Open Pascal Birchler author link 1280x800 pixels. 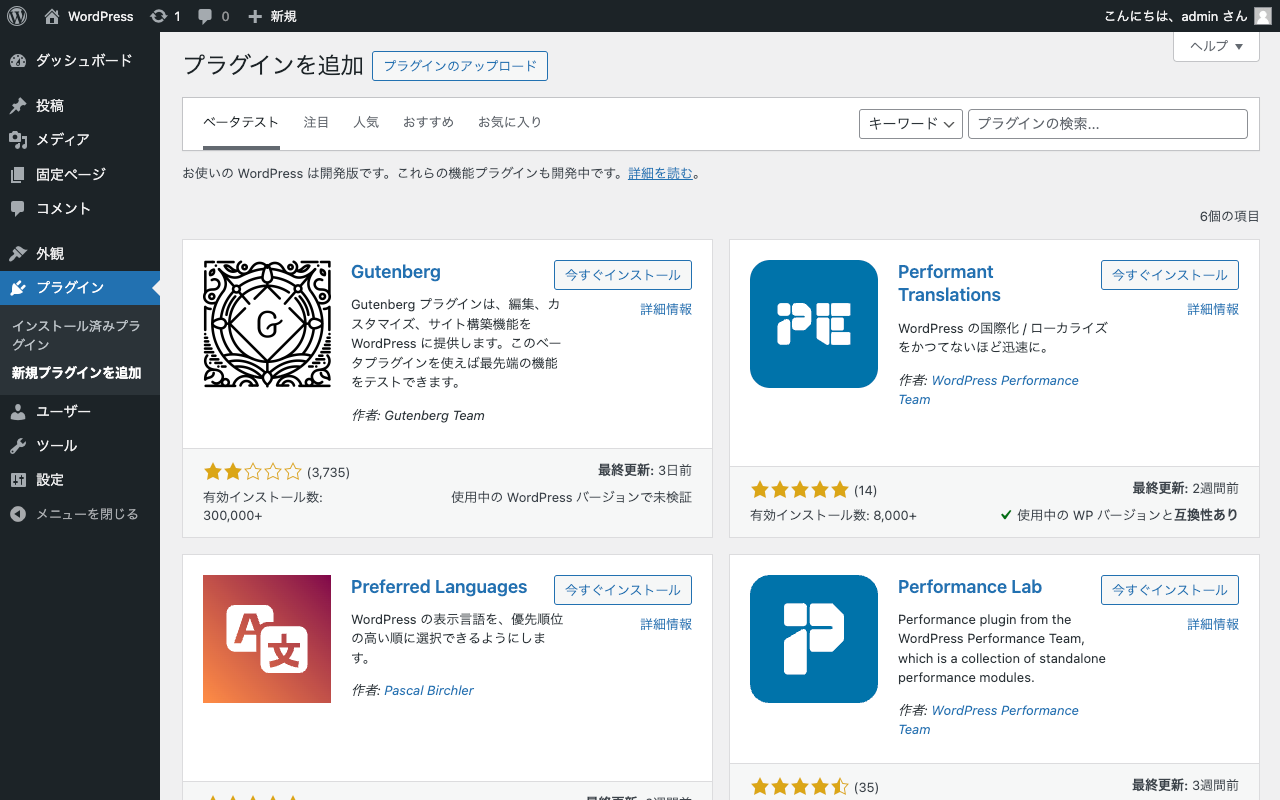coord(429,691)
